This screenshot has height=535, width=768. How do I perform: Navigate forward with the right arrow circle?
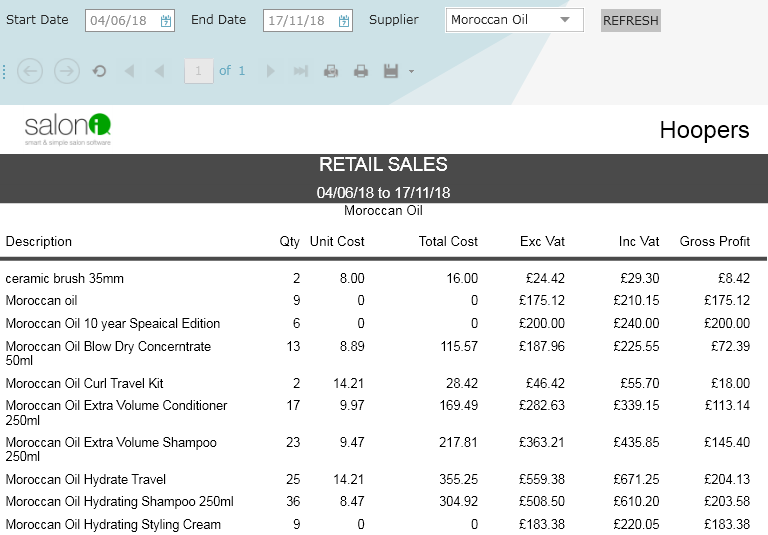pyautogui.click(x=67, y=71)
